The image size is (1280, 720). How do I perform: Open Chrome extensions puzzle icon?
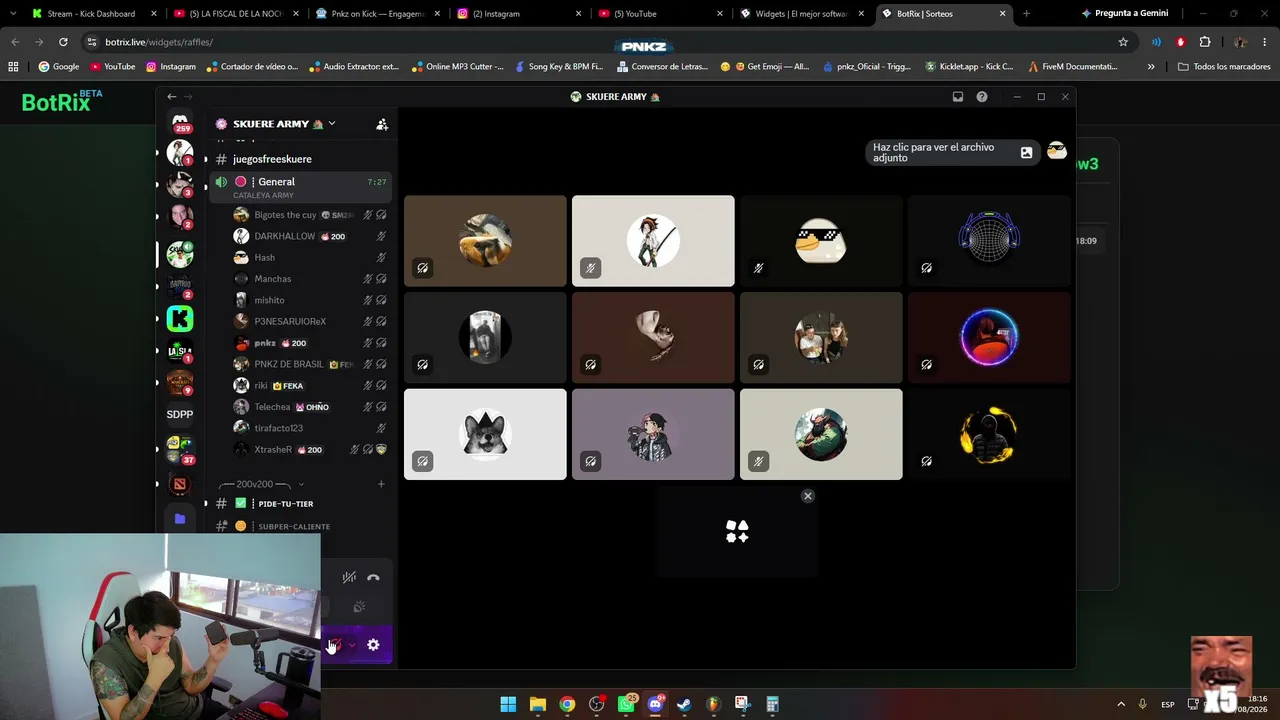click(1205, 42)
